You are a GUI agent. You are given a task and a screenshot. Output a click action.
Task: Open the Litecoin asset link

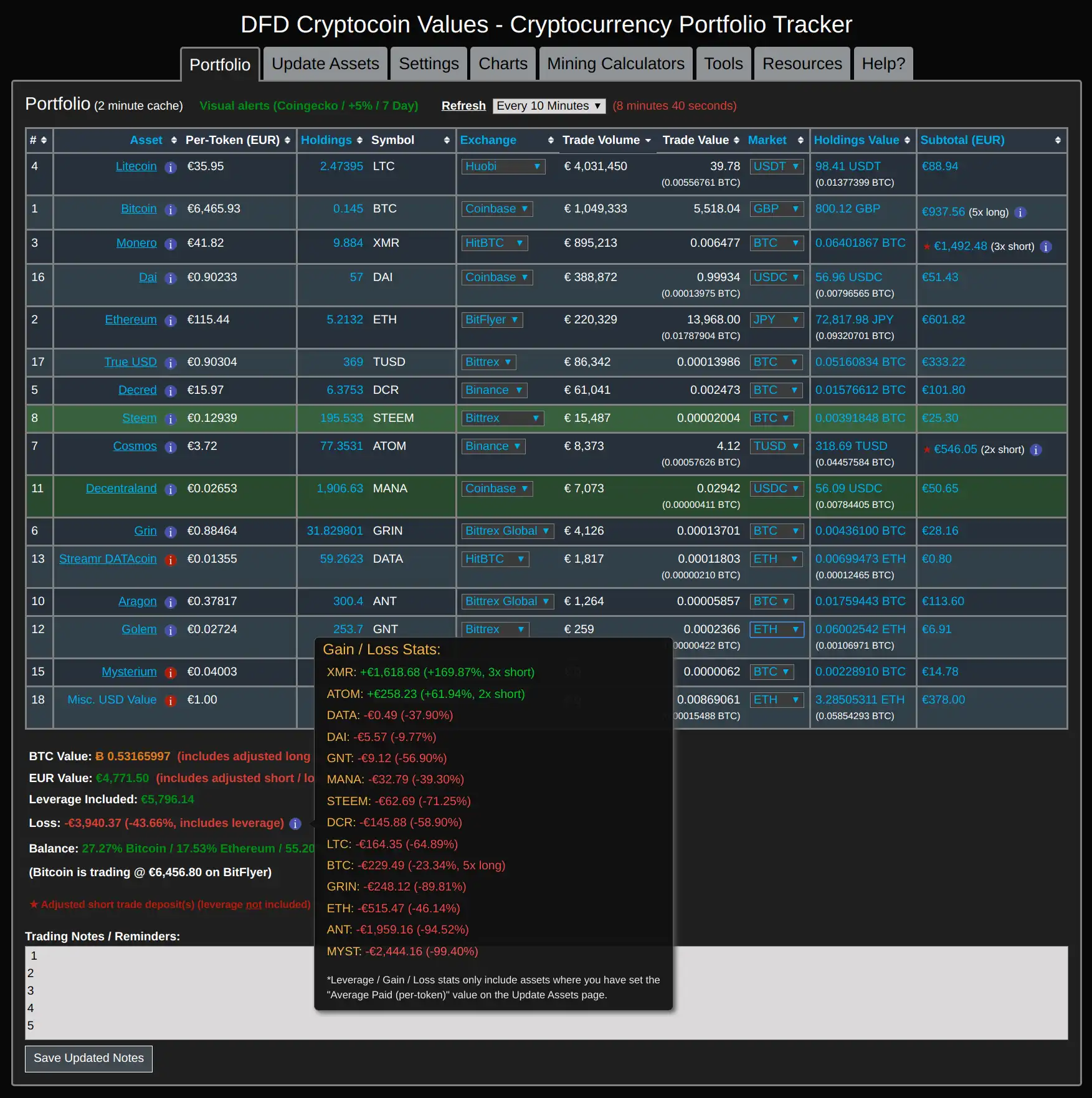click(x=136, y=166)
